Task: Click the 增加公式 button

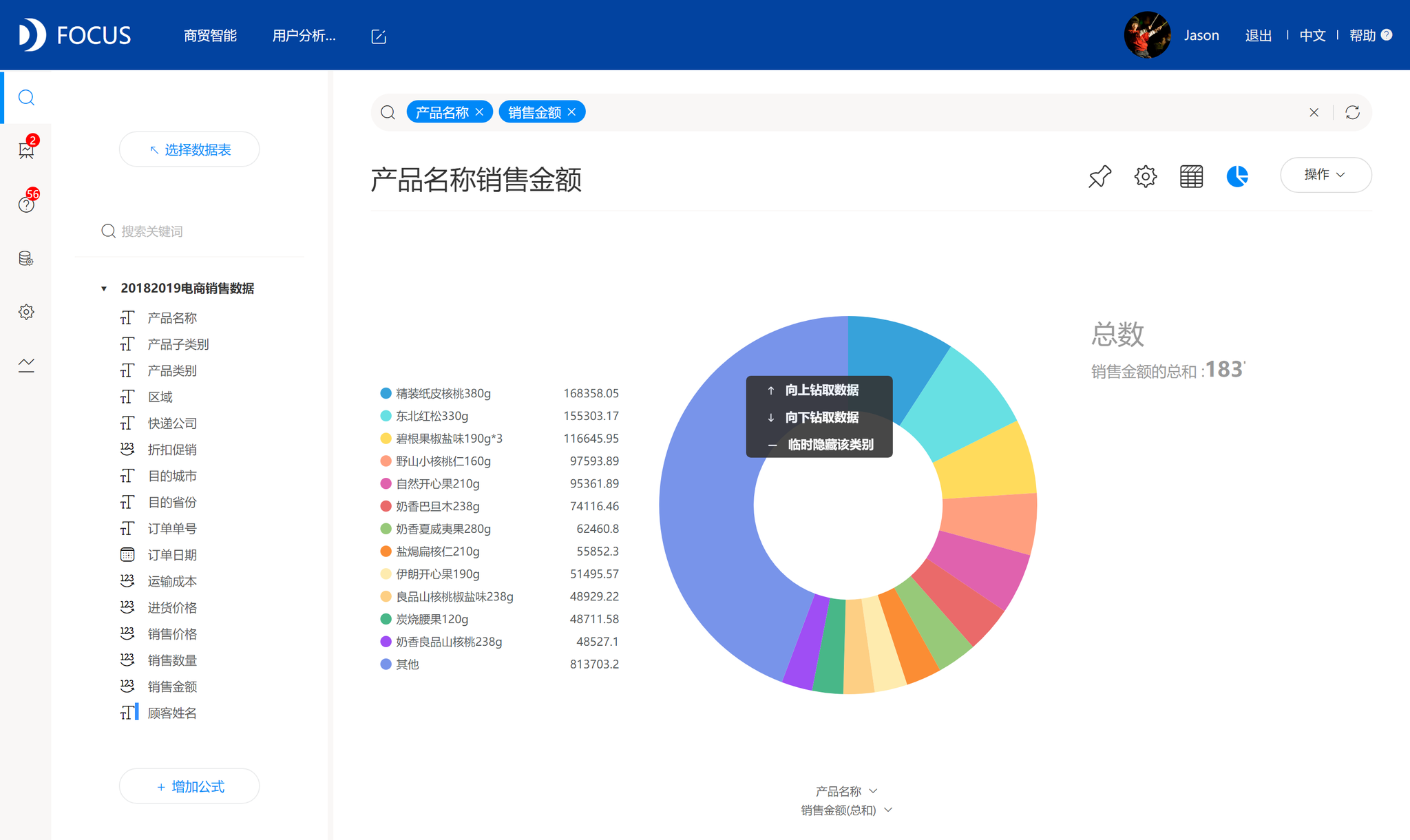Action: click(189, 786)
